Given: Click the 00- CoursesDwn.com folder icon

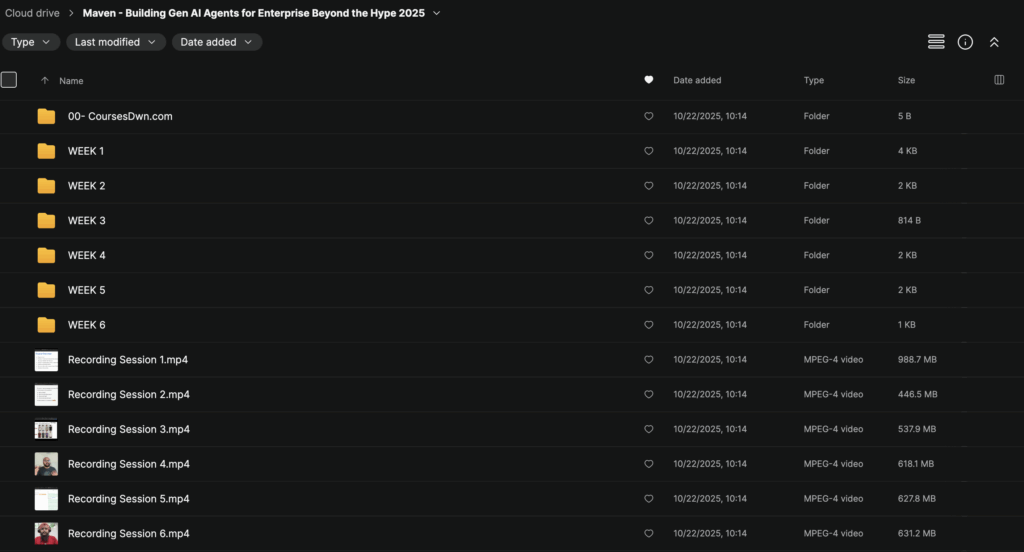Looking at the screenshot, I should click(x=46, y=116).
